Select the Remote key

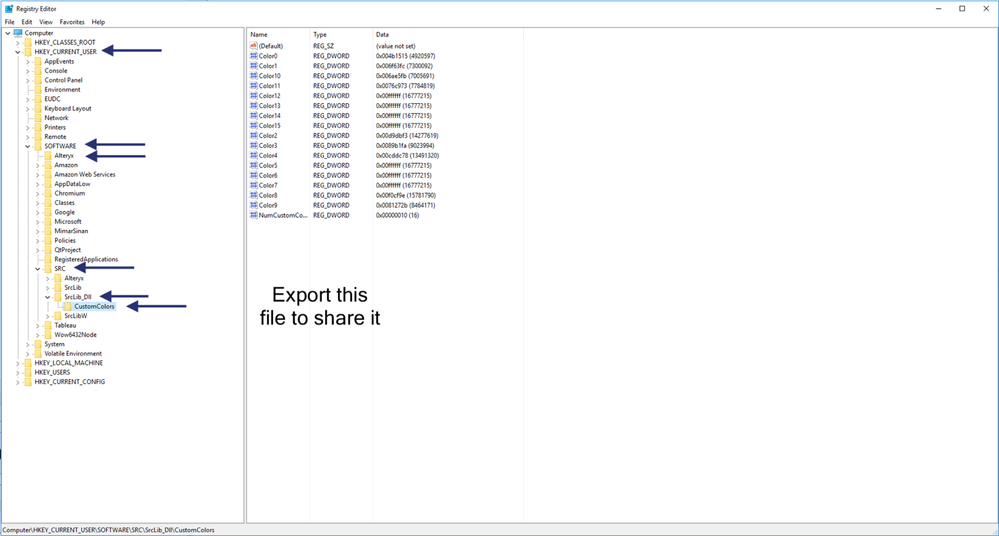click(x=55, y=137)
